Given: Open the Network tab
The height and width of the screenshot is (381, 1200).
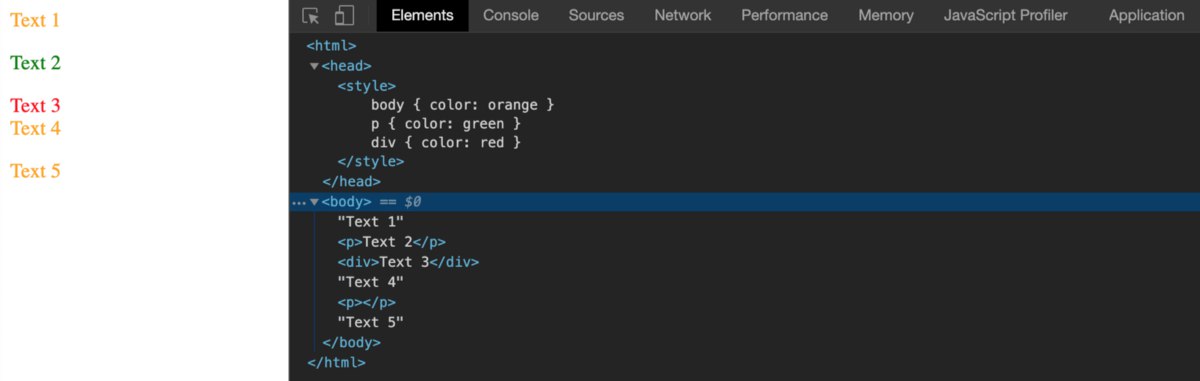Looking at the screenshot, I should pos(683,15).
